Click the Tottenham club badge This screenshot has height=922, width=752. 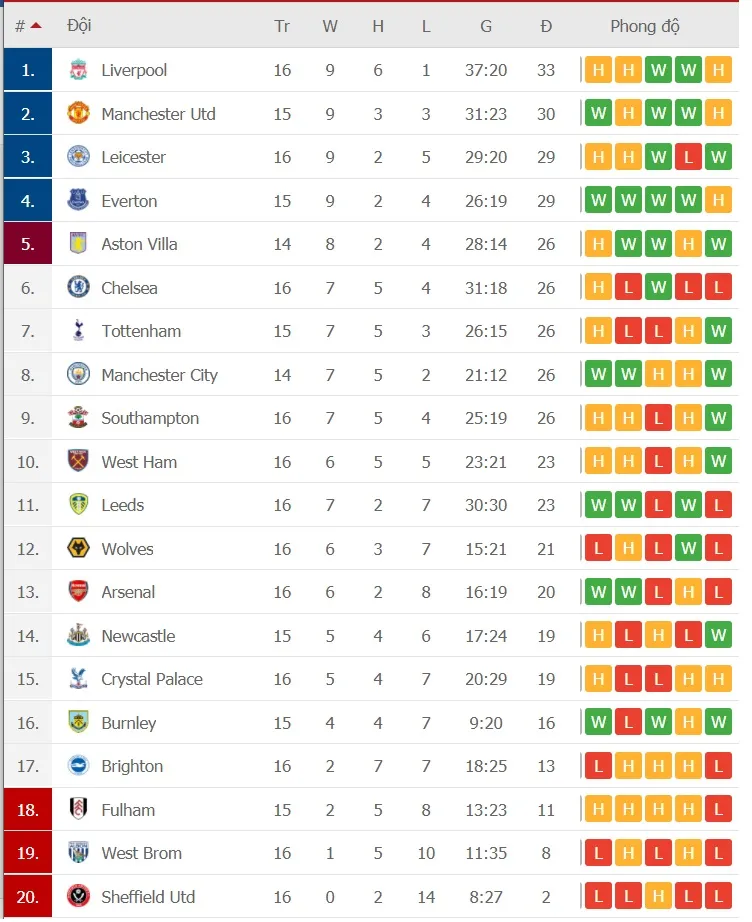click(x=78, y=331)
